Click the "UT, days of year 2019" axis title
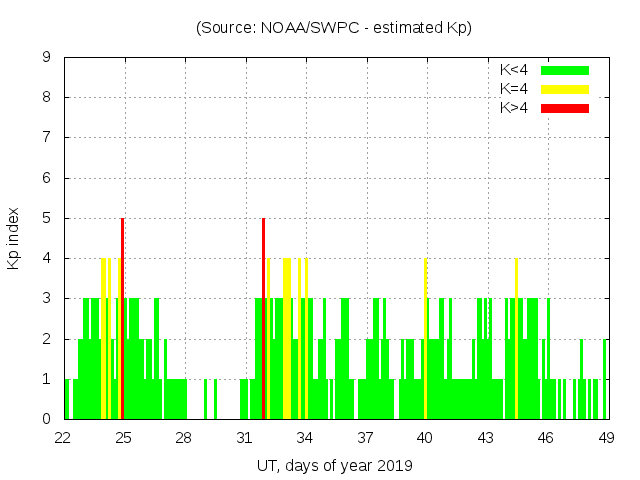 coord(334,465)
